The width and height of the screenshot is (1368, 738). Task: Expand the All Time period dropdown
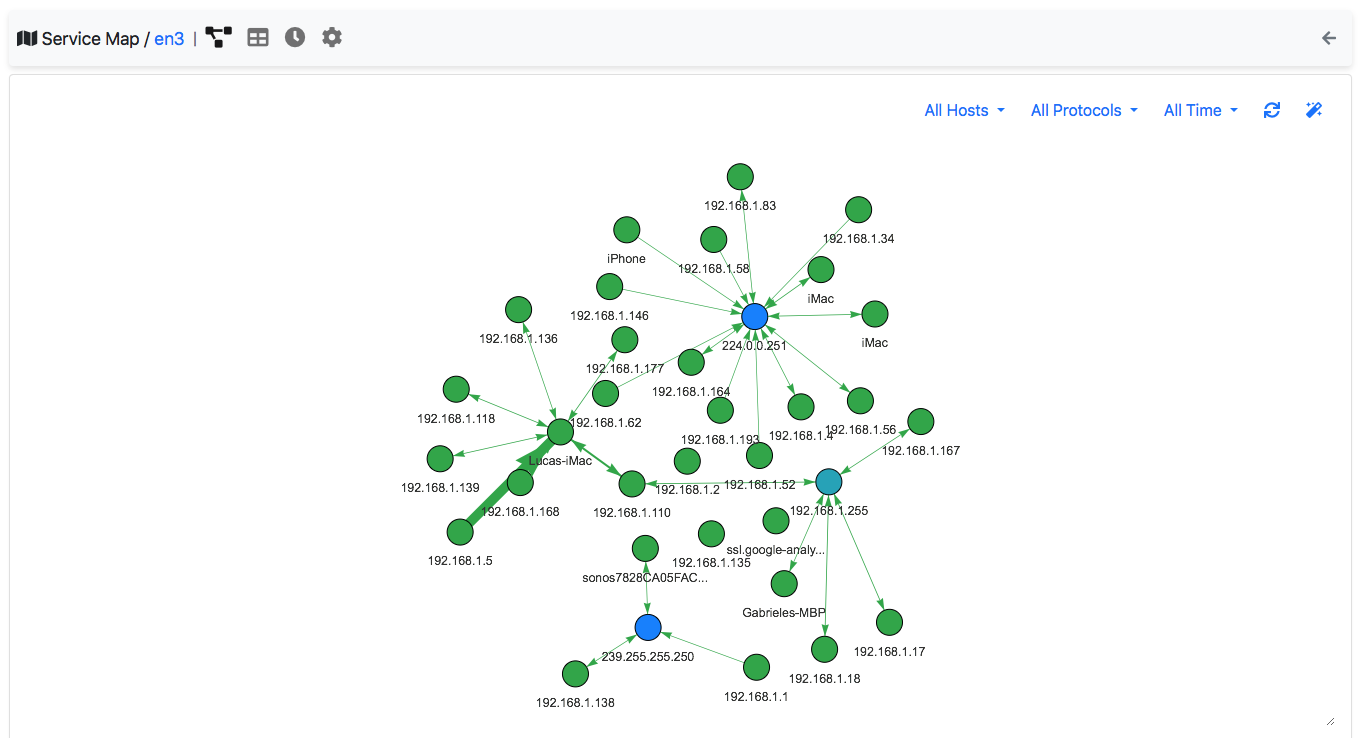[1199, 110]
